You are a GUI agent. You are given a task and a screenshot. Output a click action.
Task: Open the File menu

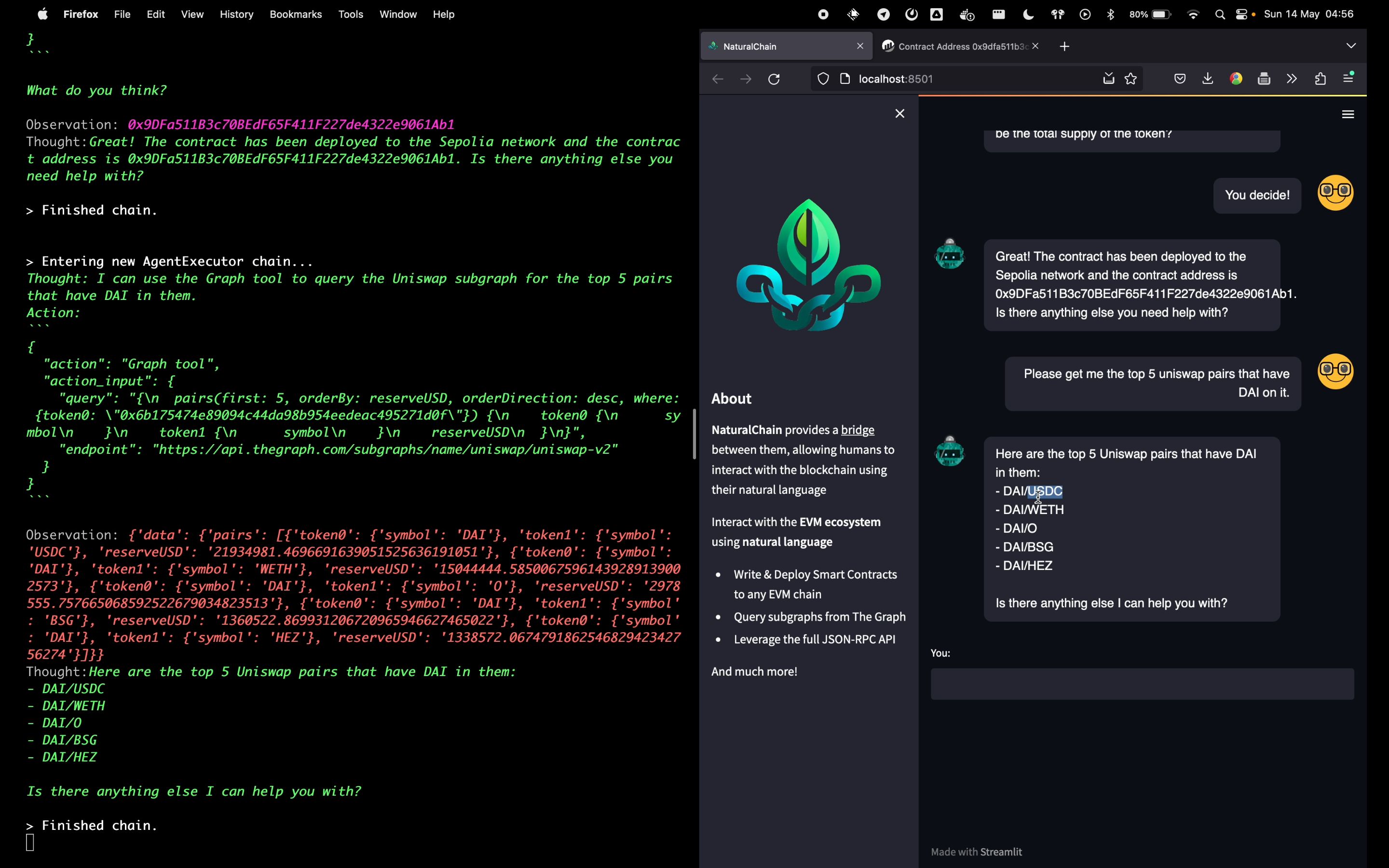[122, 14]
